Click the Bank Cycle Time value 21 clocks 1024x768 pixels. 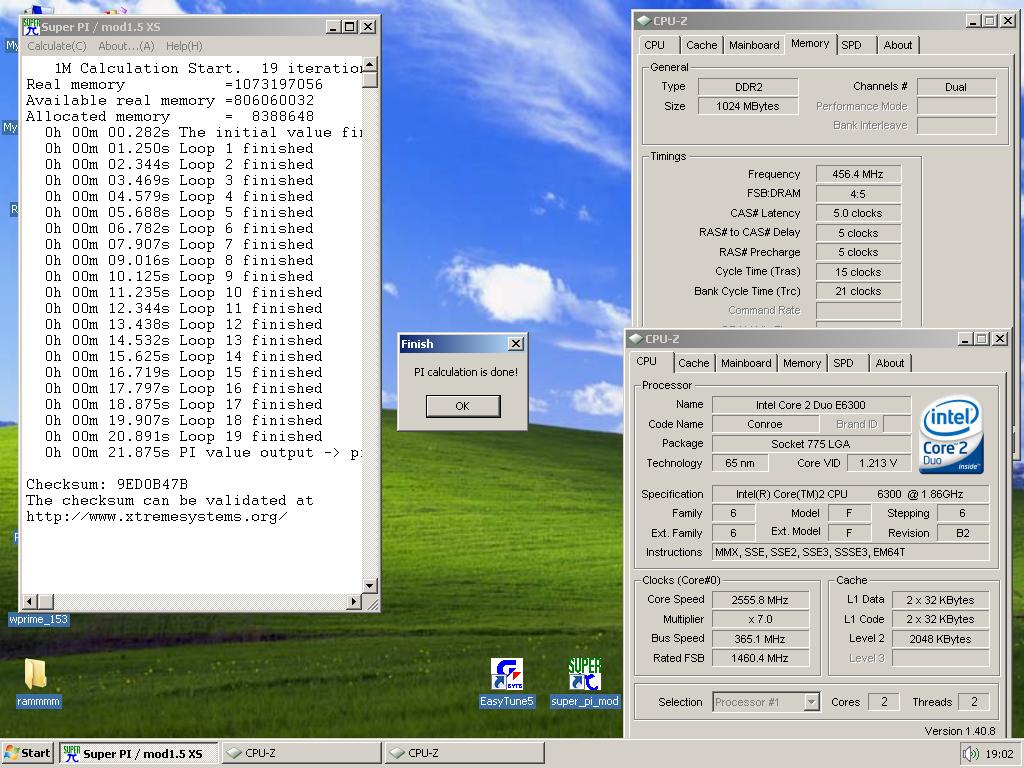pyautogui.click(x=858, y=291)
